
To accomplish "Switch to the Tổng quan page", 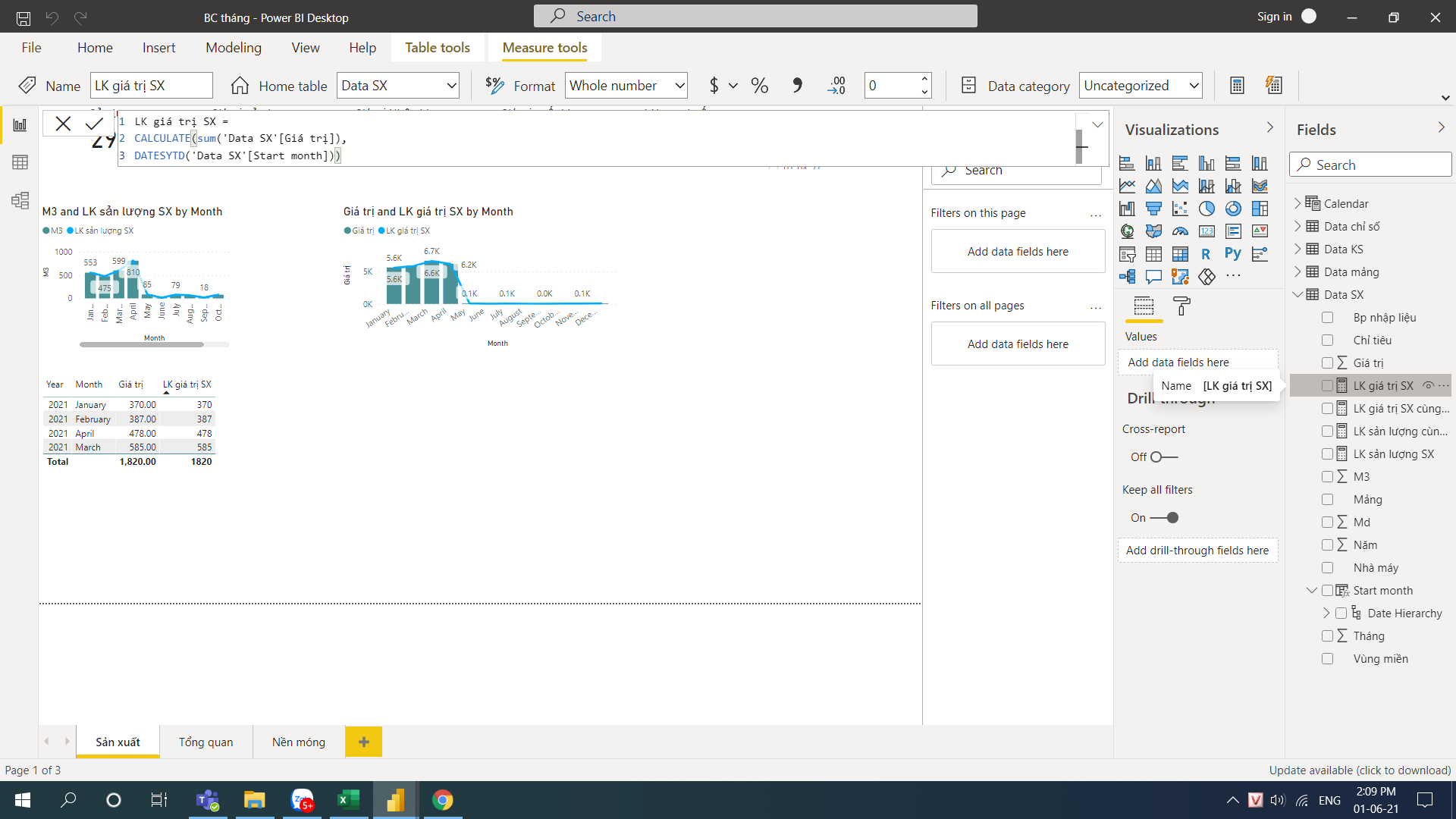I will (206, 742).
